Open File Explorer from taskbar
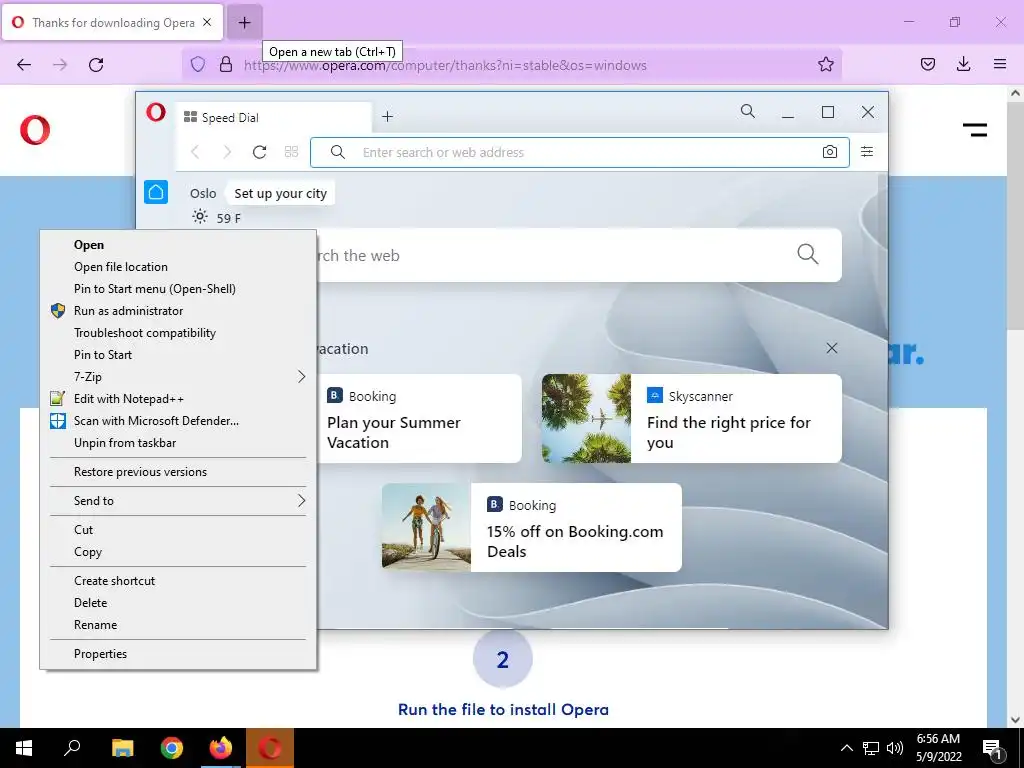The width and height of the screenshot is (1024, 768). 122,748
